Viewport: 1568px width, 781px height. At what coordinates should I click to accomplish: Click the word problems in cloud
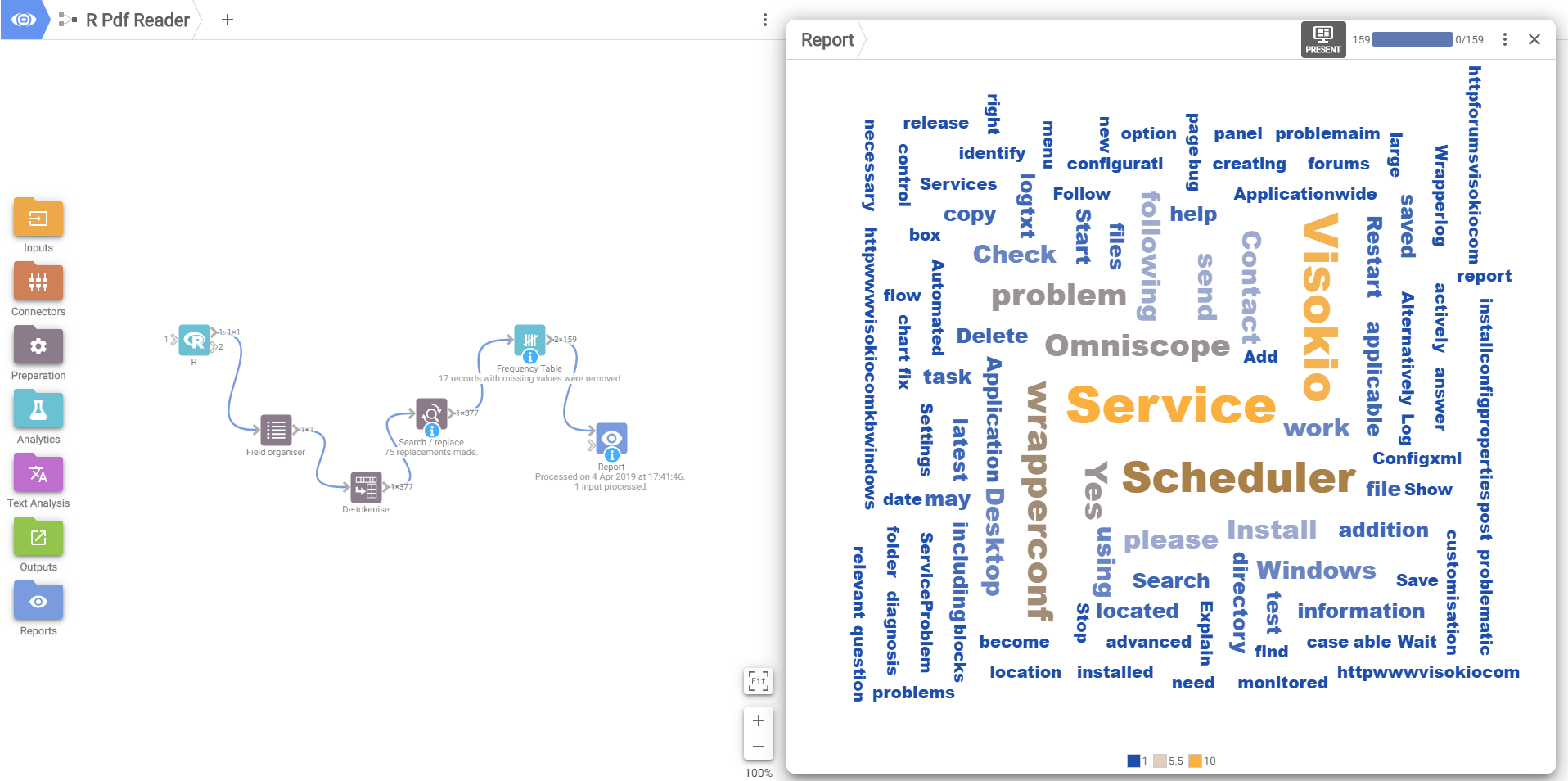913,693
